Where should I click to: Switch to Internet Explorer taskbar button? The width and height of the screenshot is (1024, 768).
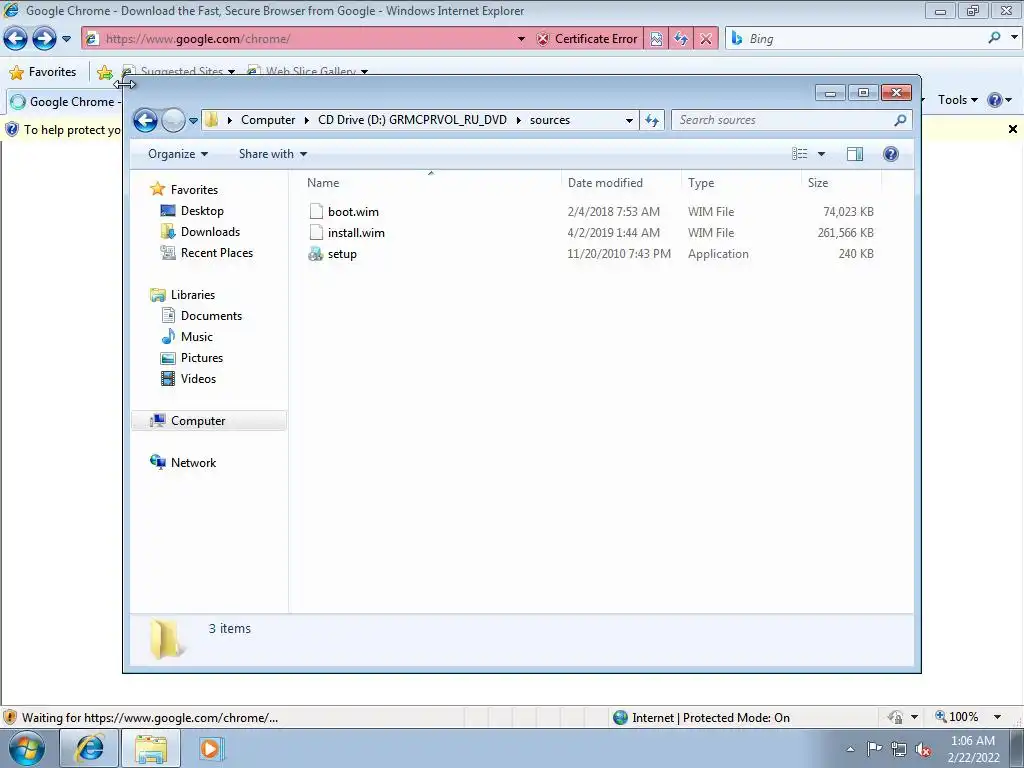89,748
